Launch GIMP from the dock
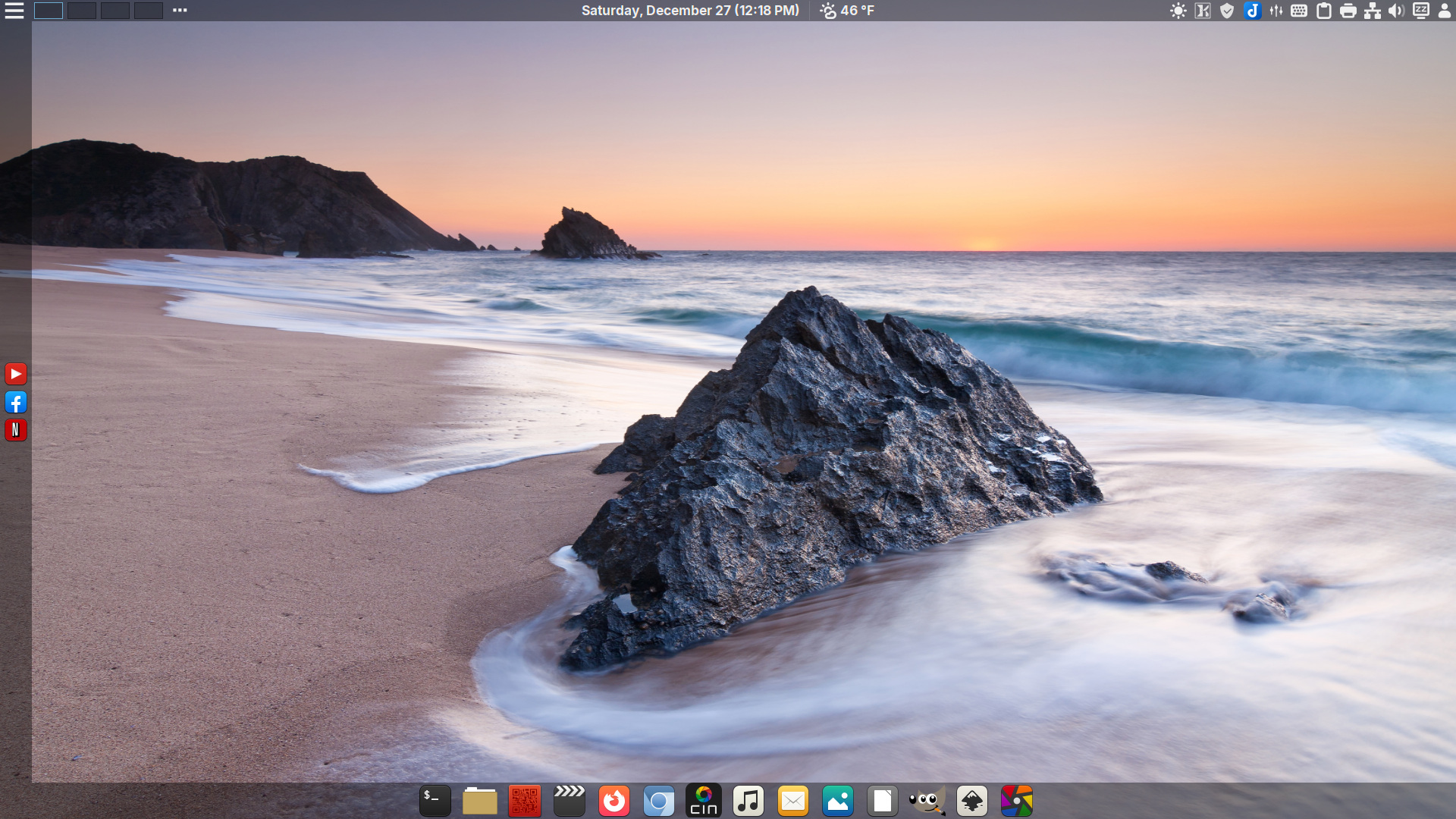Image resolution: width=1456 pixels, height=819 pixels. pyautogui.click(x=927, y=800)
